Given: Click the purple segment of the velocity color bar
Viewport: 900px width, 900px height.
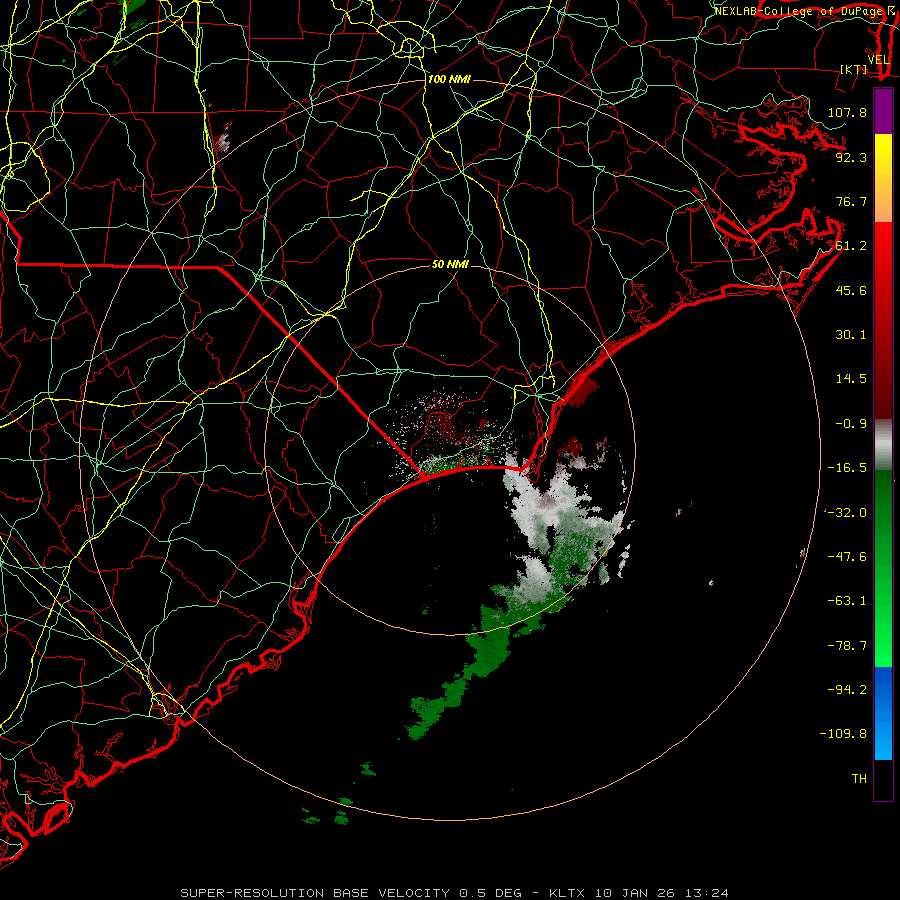Looking at the screenshot, I should pos(883,111).
